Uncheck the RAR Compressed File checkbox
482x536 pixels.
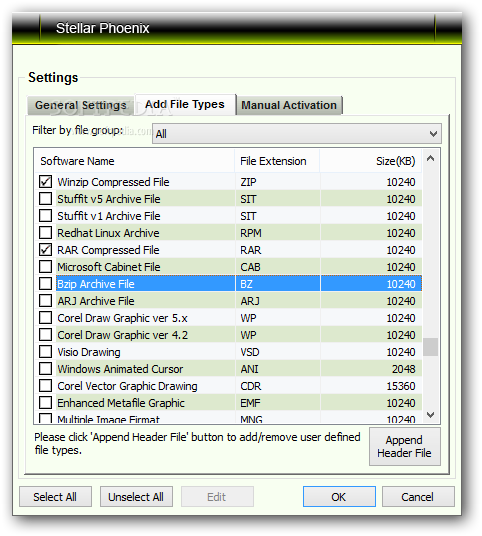(x=45, y=250)
